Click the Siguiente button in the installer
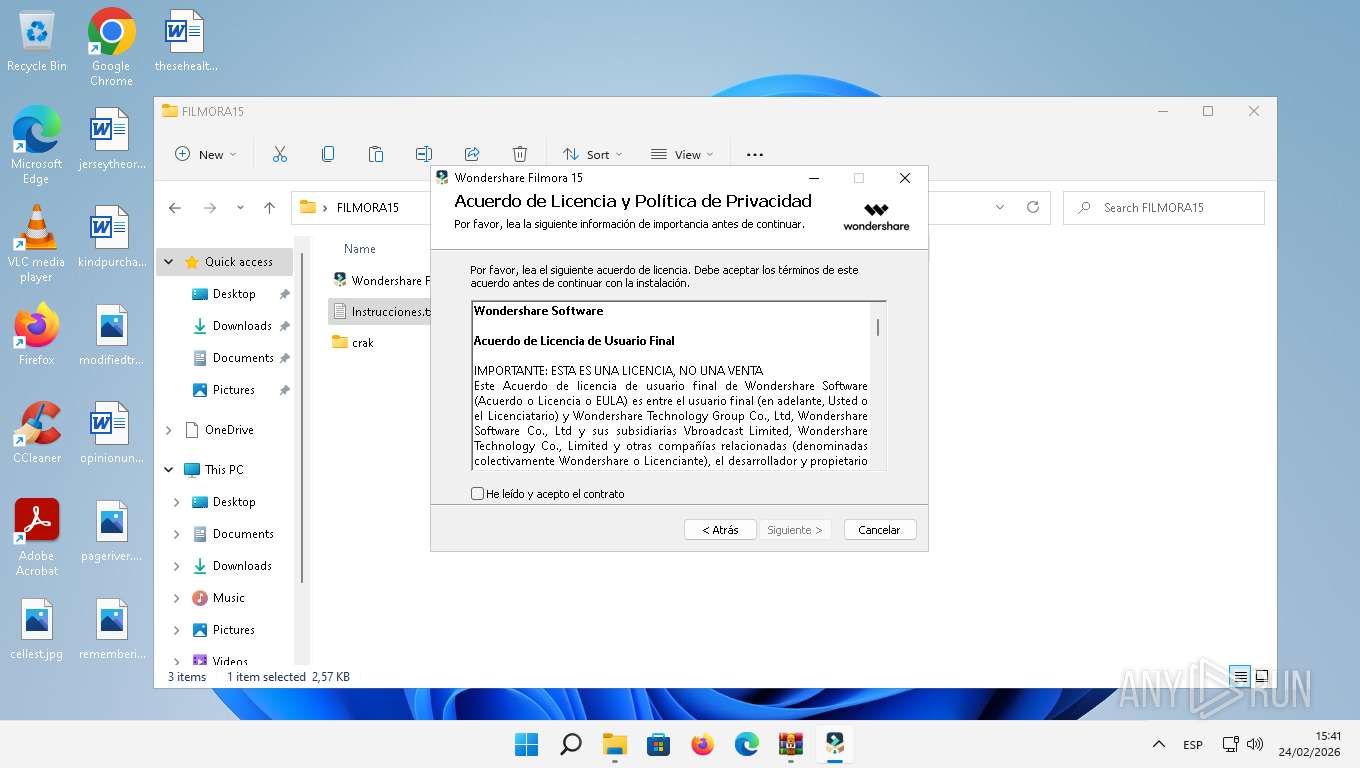The height and width of the screenshot is (768, 1360). pyautogui.click(x=794, y=530)
